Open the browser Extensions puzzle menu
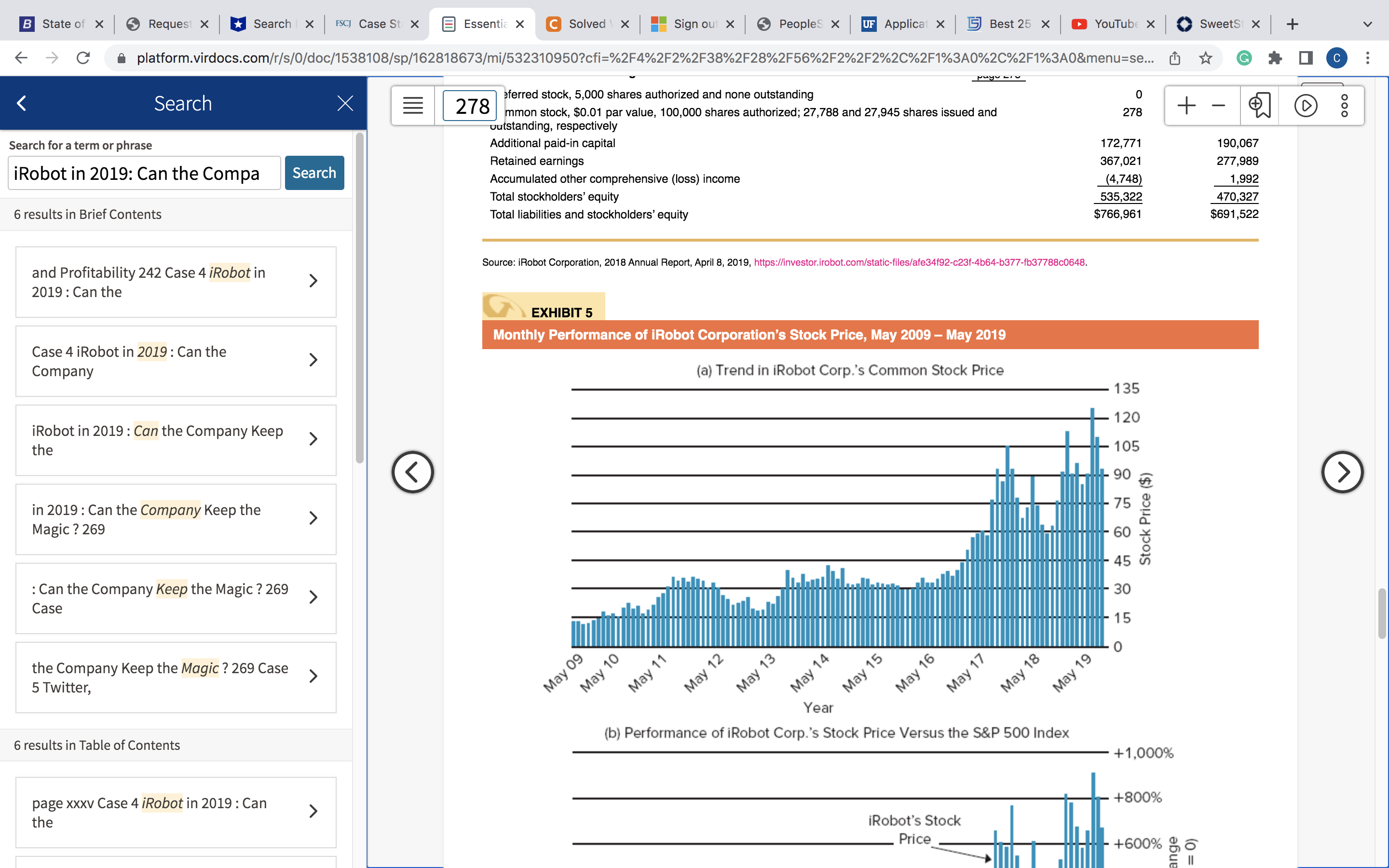 pos(1275,58)
